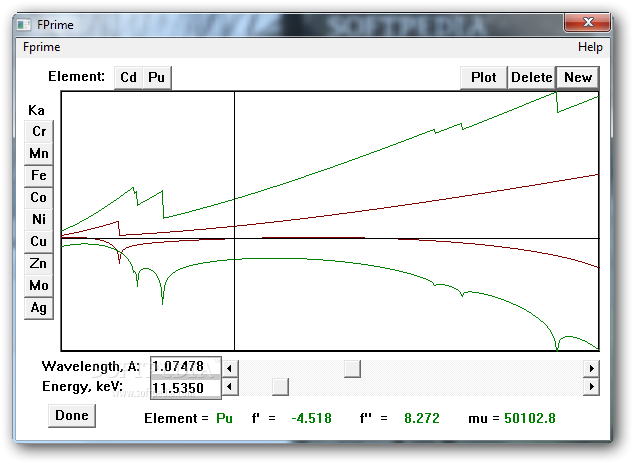The image size is (634, 464).
Task: Select the Pu element button
Action: [157, 77]
